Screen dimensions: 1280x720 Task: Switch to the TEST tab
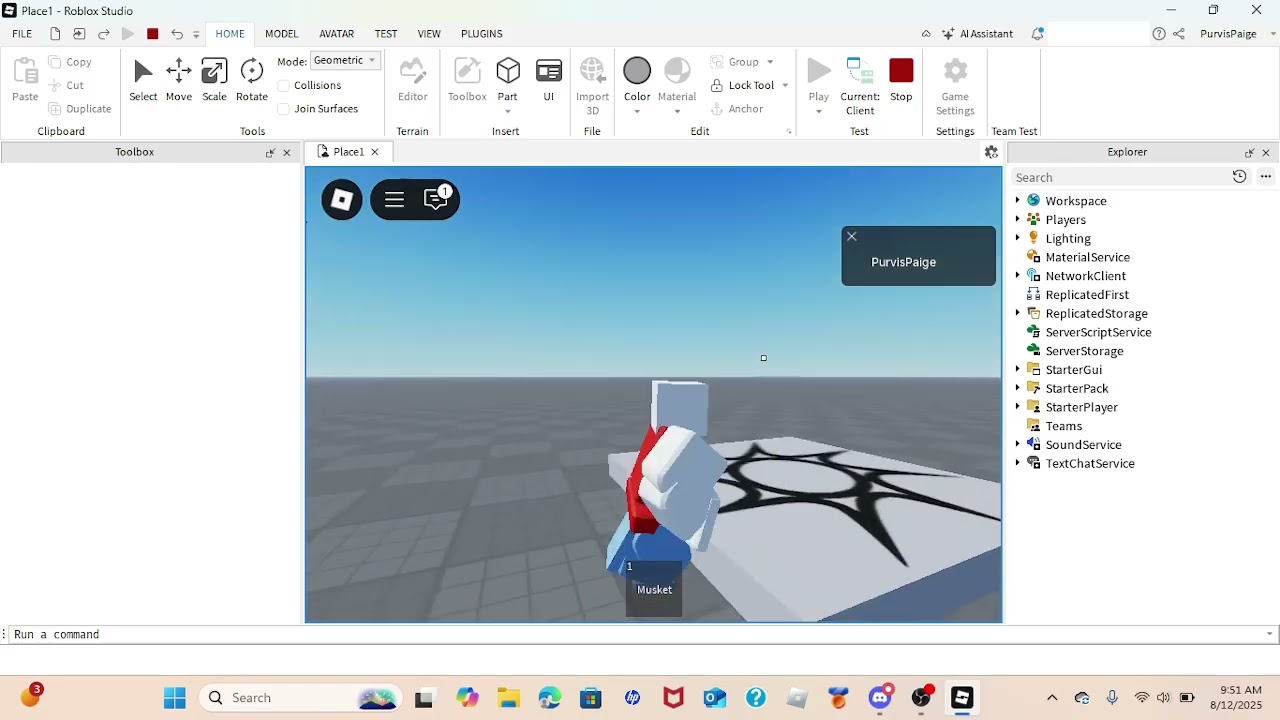(386, 34)
